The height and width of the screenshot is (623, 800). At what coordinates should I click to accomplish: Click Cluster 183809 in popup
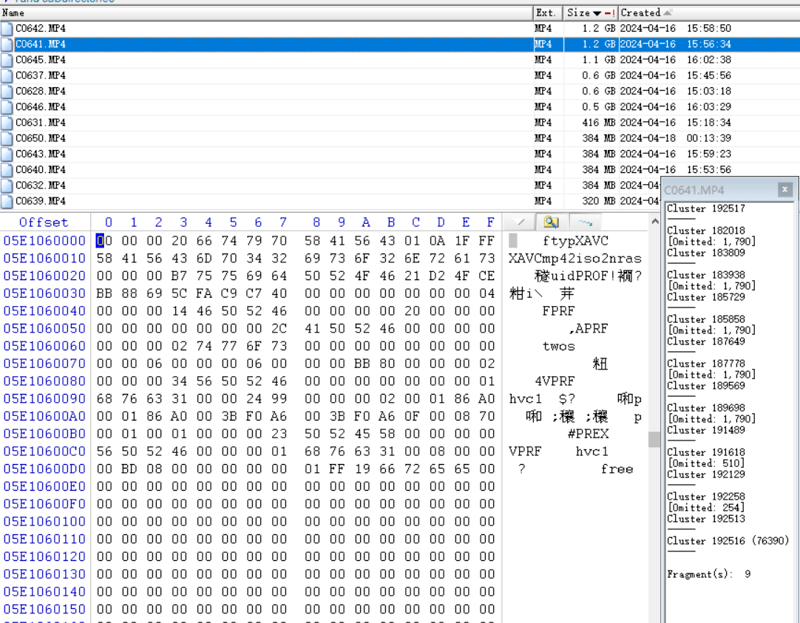[706, 253]
